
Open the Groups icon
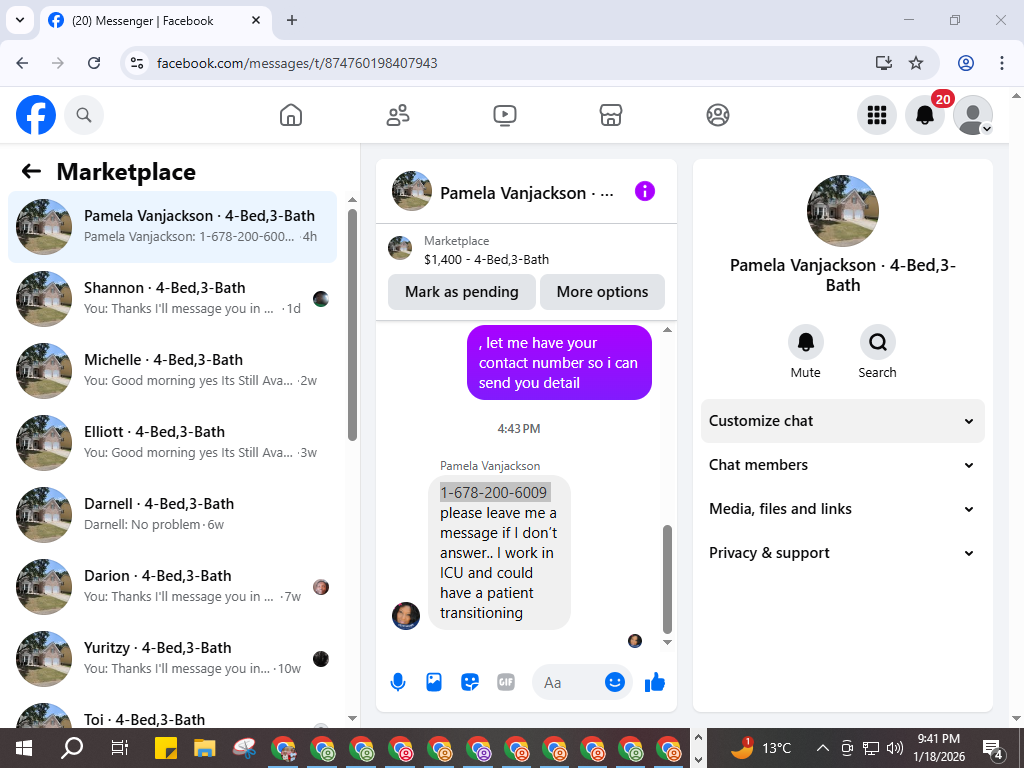(x=718, y=115)
